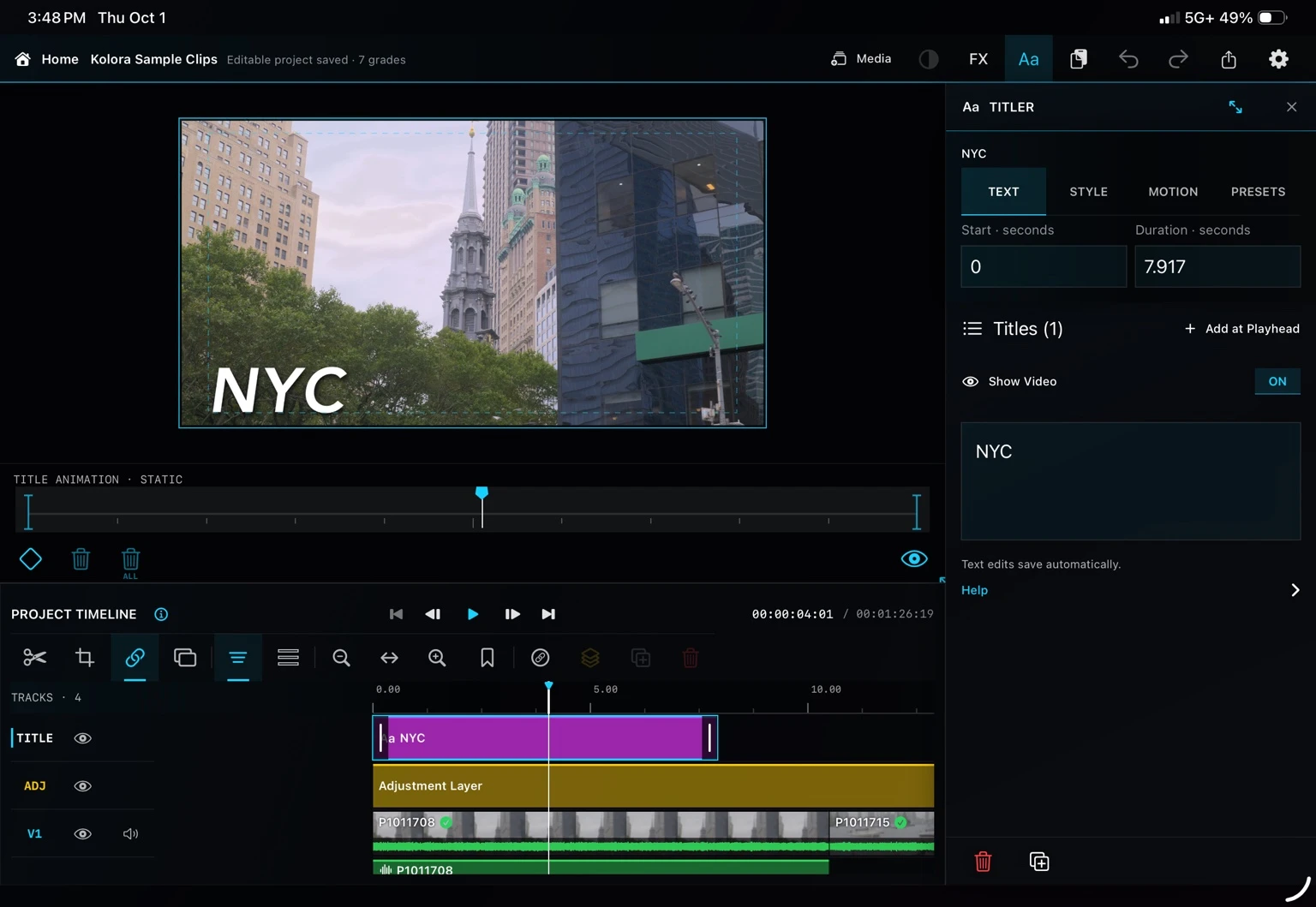Screen dimensions: 1316x907
Task: Undo the last action
Action: point(1128,59)
